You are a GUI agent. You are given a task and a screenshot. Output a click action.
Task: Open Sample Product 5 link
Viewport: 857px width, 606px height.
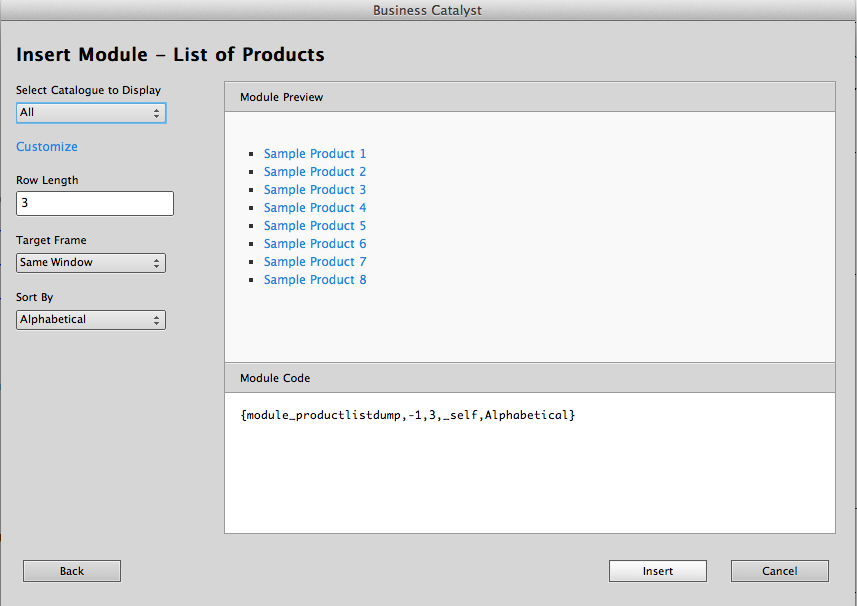coord(314,225)
